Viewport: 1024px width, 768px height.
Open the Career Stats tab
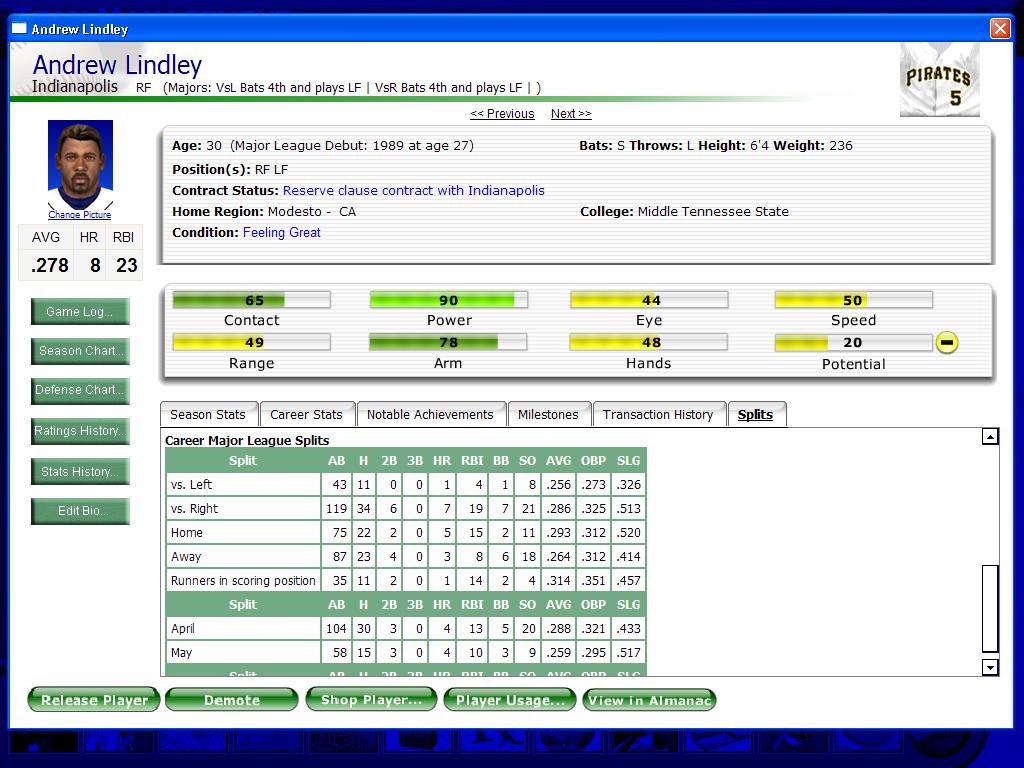(307, 415)
